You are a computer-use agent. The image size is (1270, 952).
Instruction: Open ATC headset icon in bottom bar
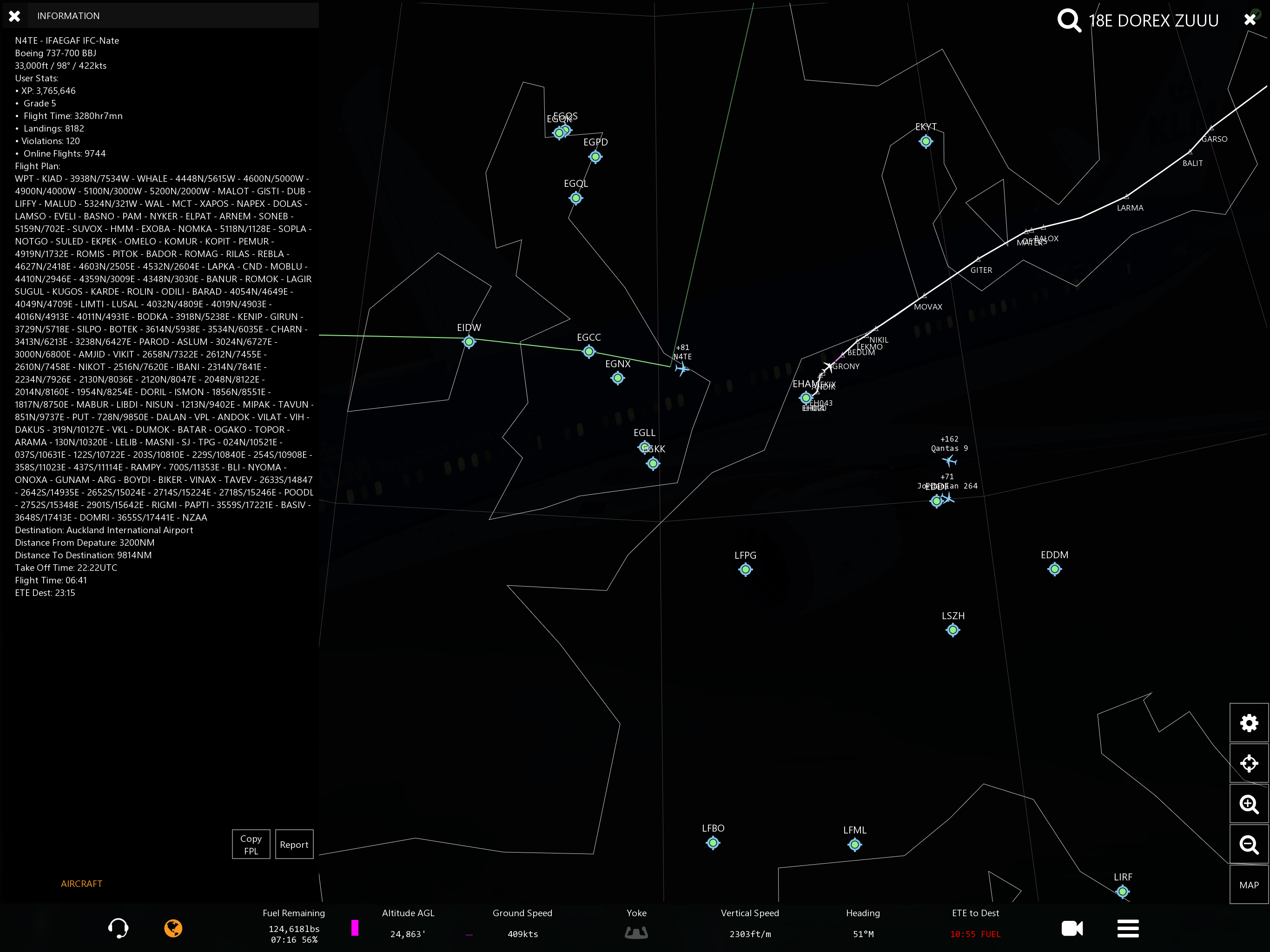tap(118, 928)
